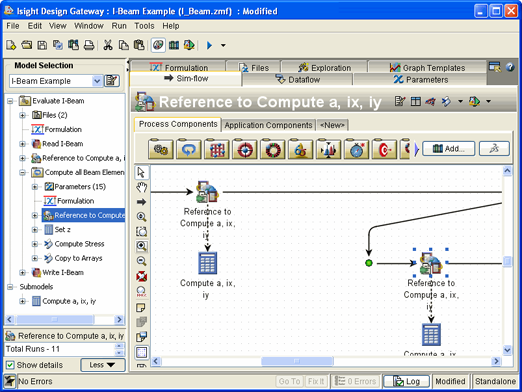Select the Six Sigma component icon
Image resolution: width=522 pixels, height=392 pixels.
coord(301,149)
